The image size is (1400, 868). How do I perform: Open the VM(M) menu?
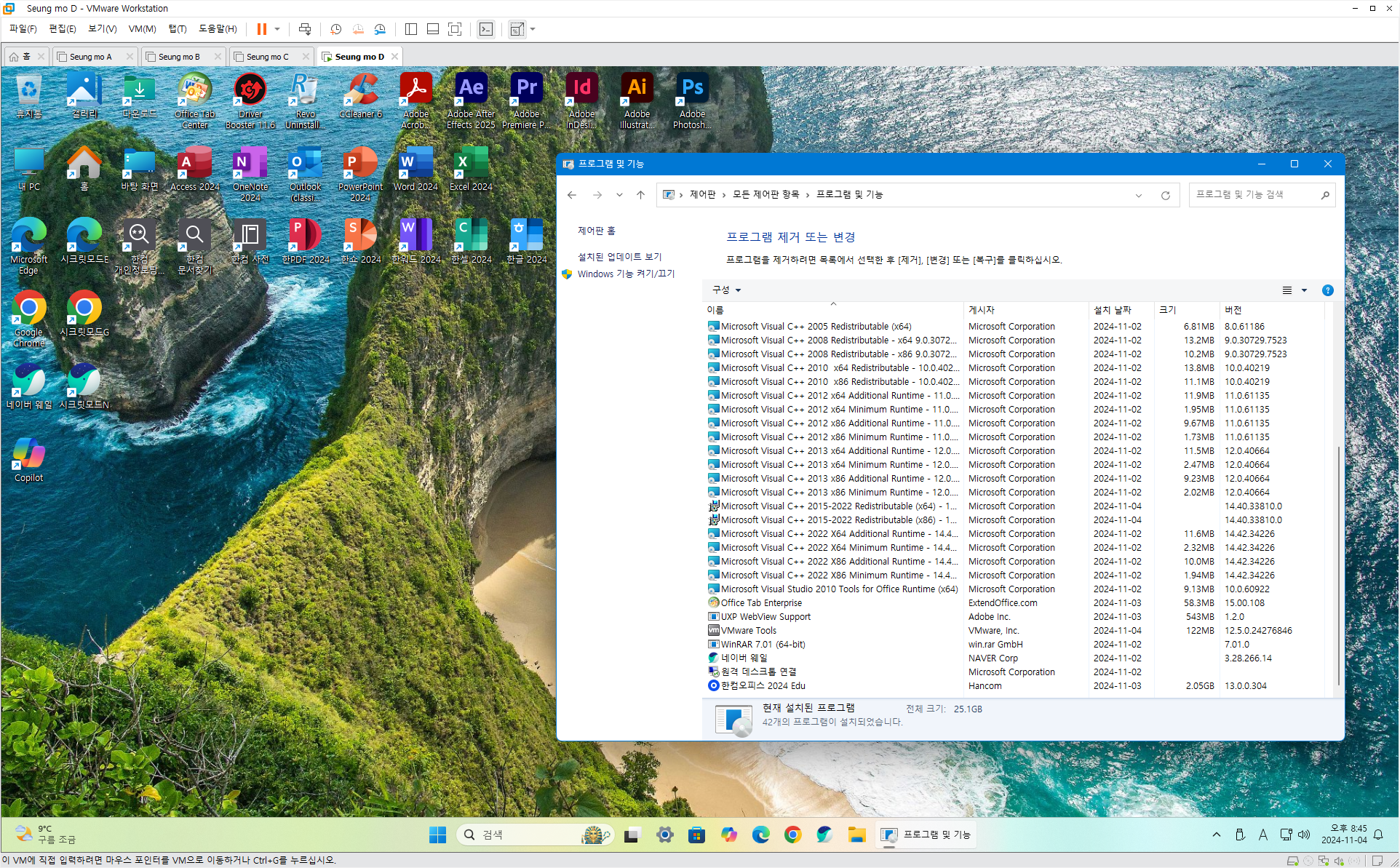142,29
